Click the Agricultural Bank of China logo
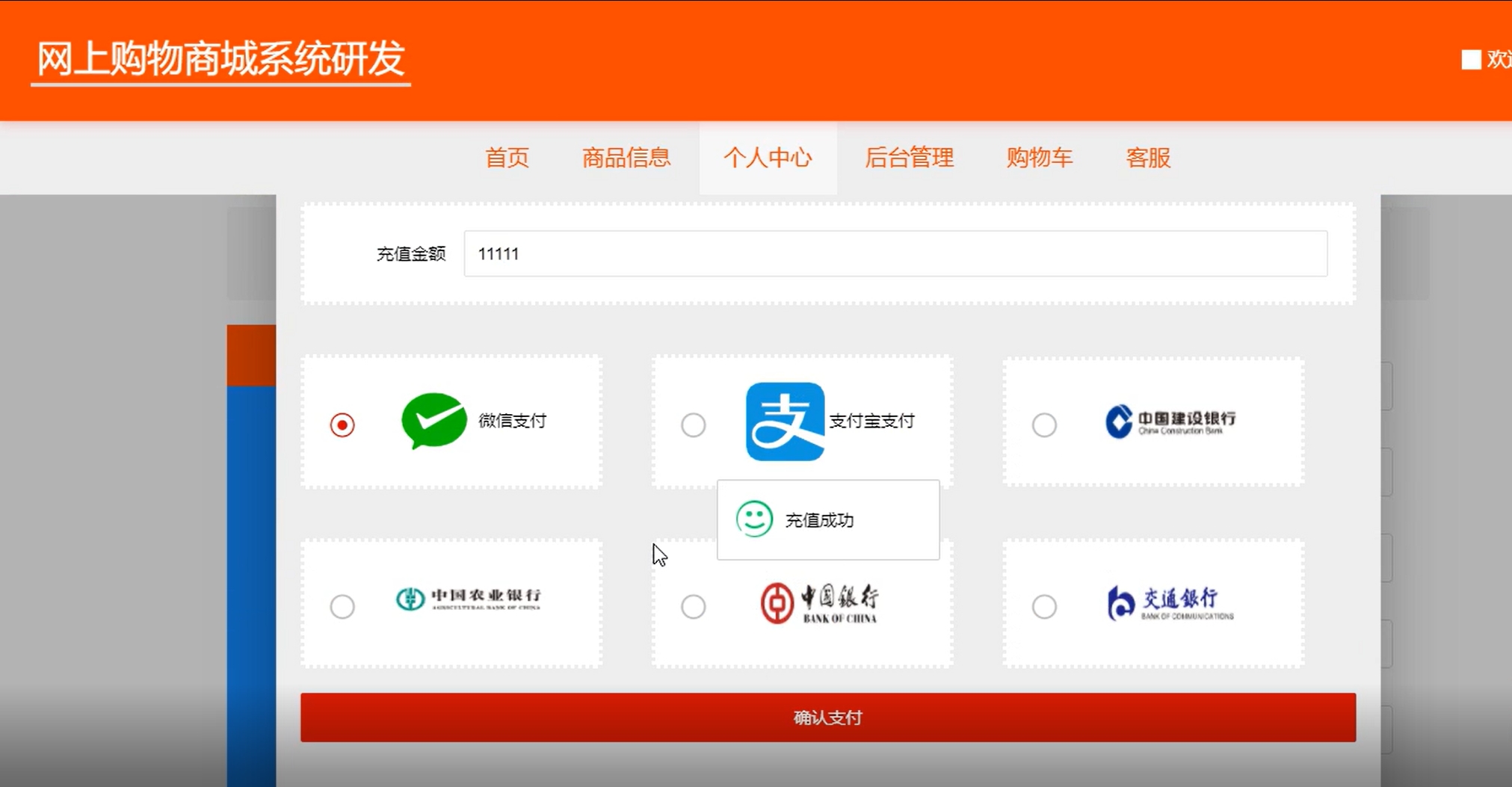The height and width of the screenshot is (787, 1512). pyautogui.click(x=469, y=598)
